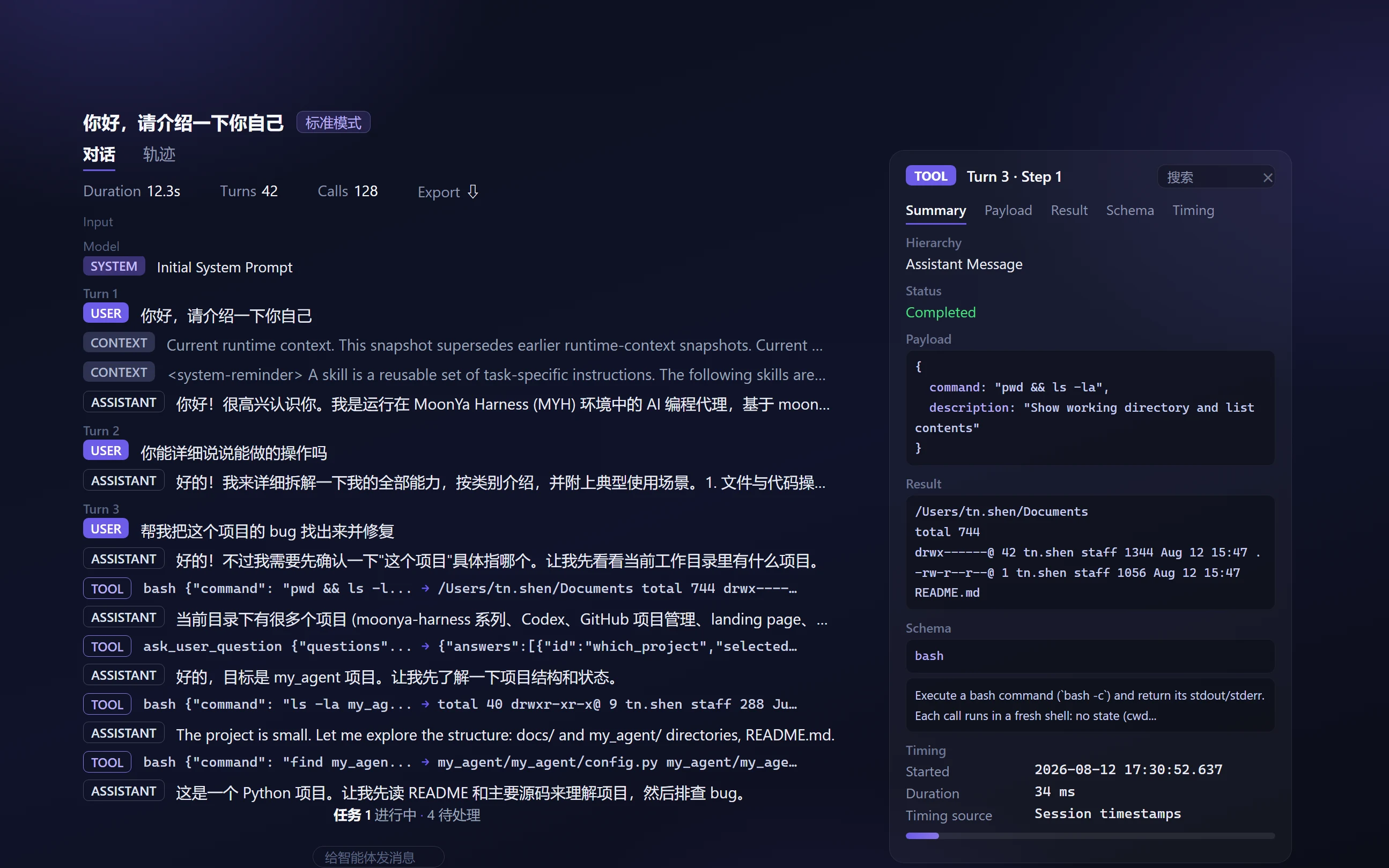Open the context row starting Current runtime context
This screenshot has height=868, width=1389.
tap(454, 344)
